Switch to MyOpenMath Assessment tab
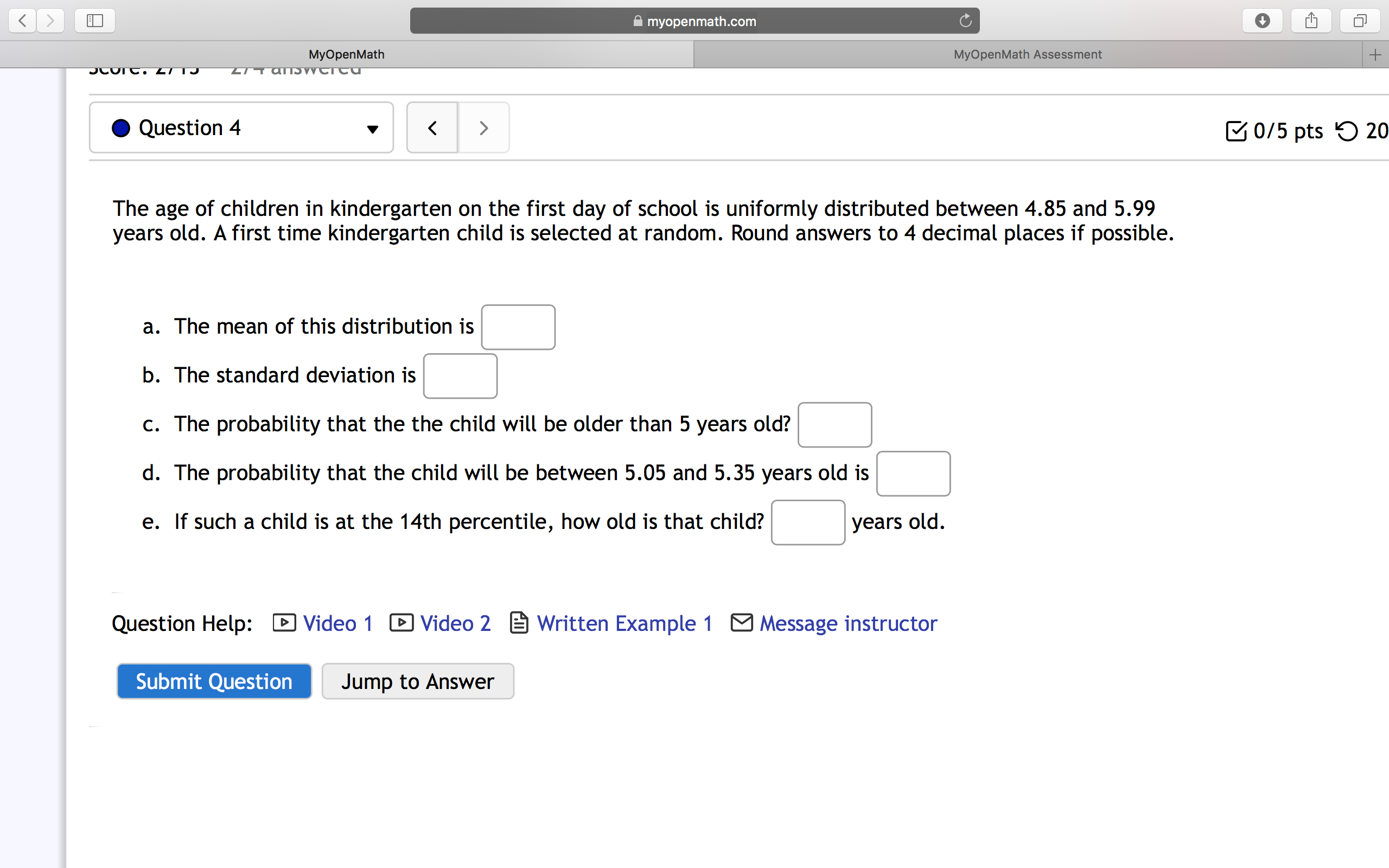The image size is (1389, 868). point(1027,55)
